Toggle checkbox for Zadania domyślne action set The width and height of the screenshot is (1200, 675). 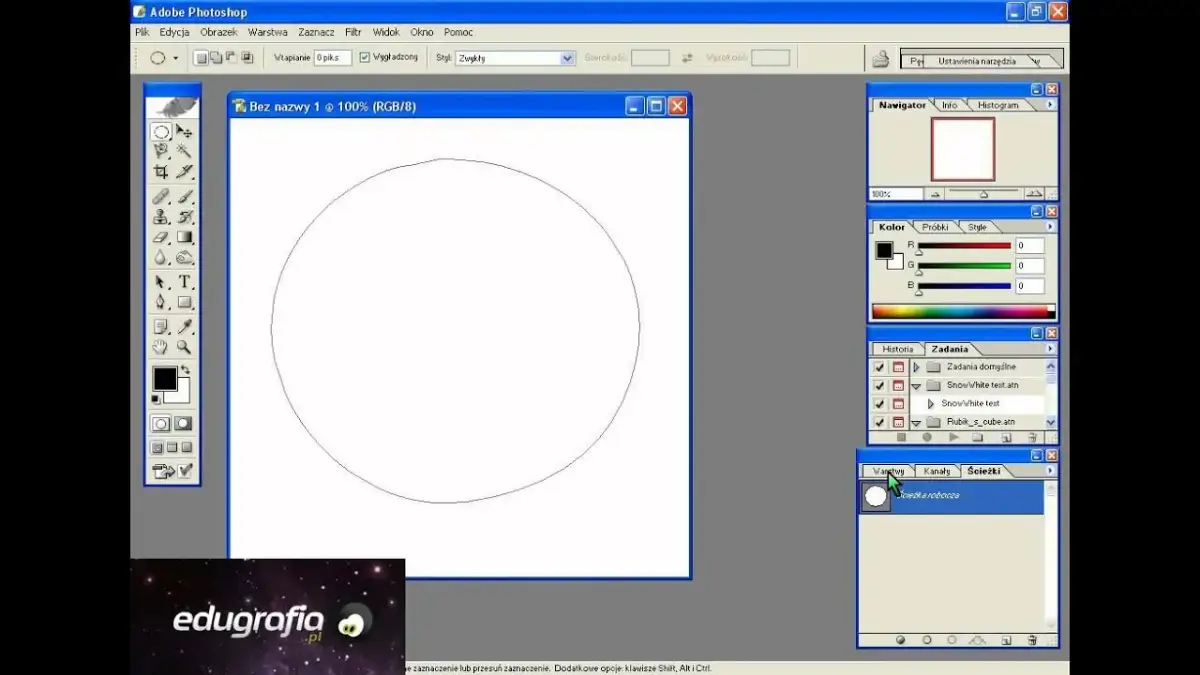[x=879, y=367]
